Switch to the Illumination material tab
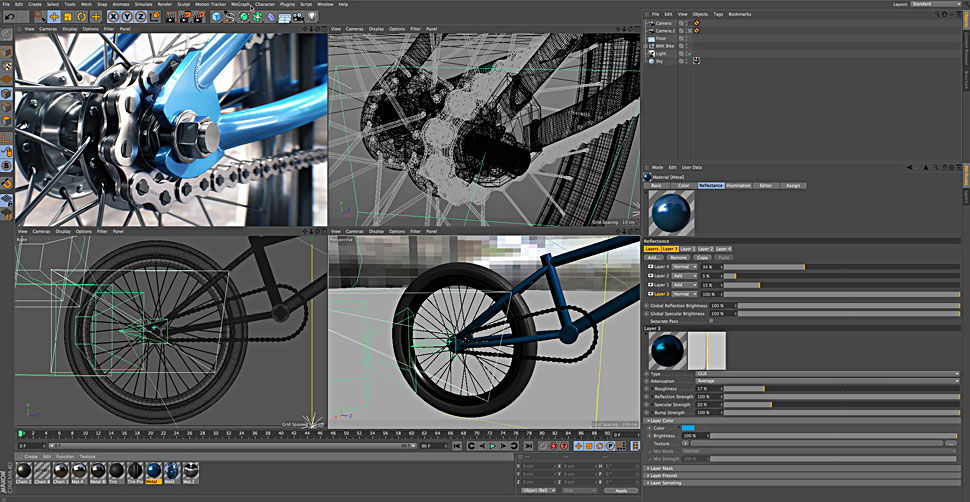The height and width of the screenshot is (502, 970). tap(739, 185)
